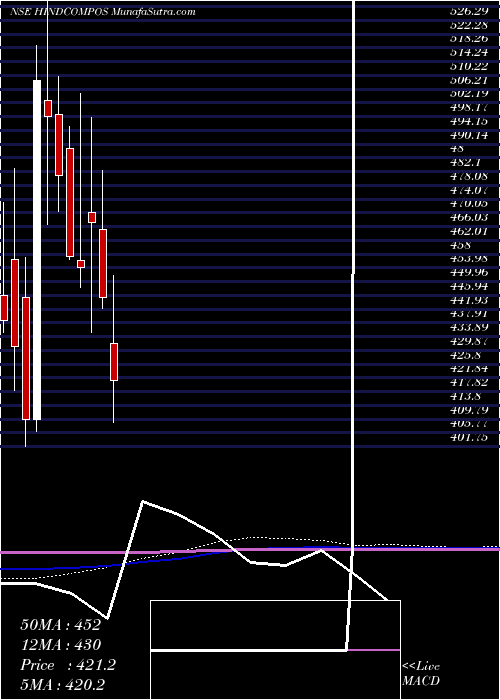Screen dimensions: 500x700
Task: Click the 5MA : 420.2 reading
Action: point(62,684)
